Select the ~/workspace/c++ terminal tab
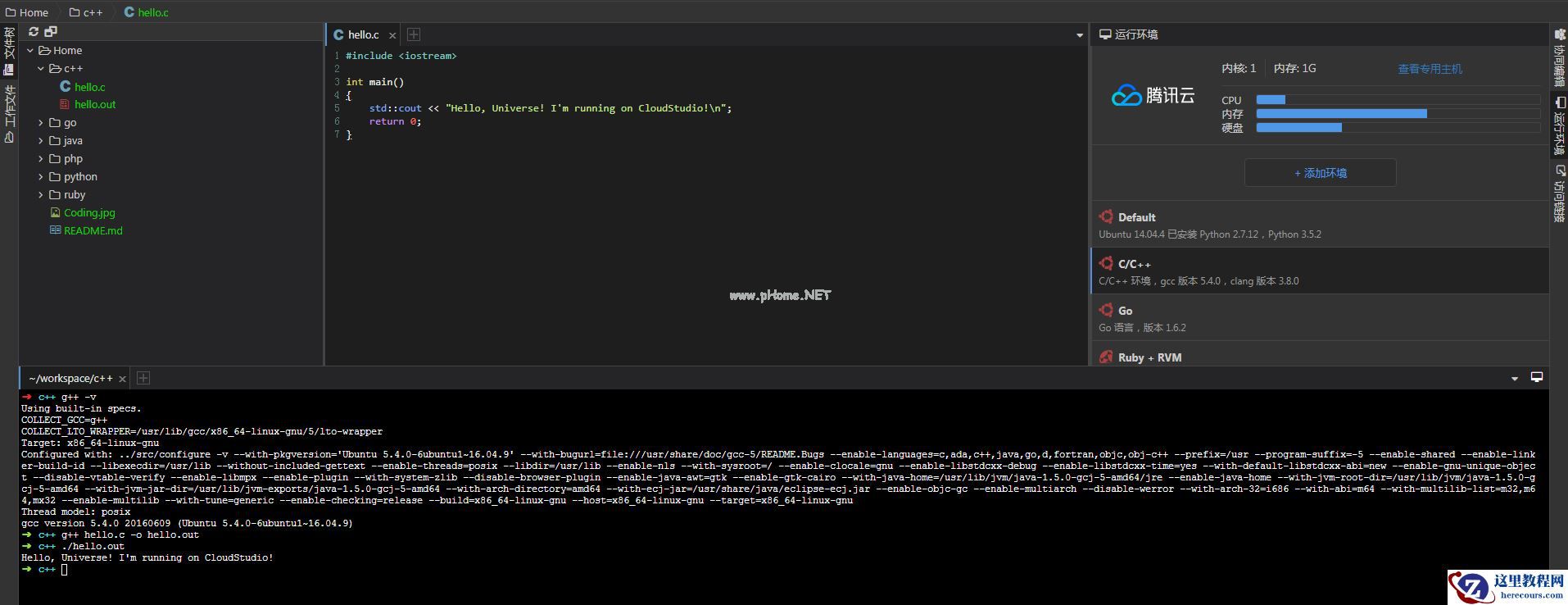 click(75, 378)
